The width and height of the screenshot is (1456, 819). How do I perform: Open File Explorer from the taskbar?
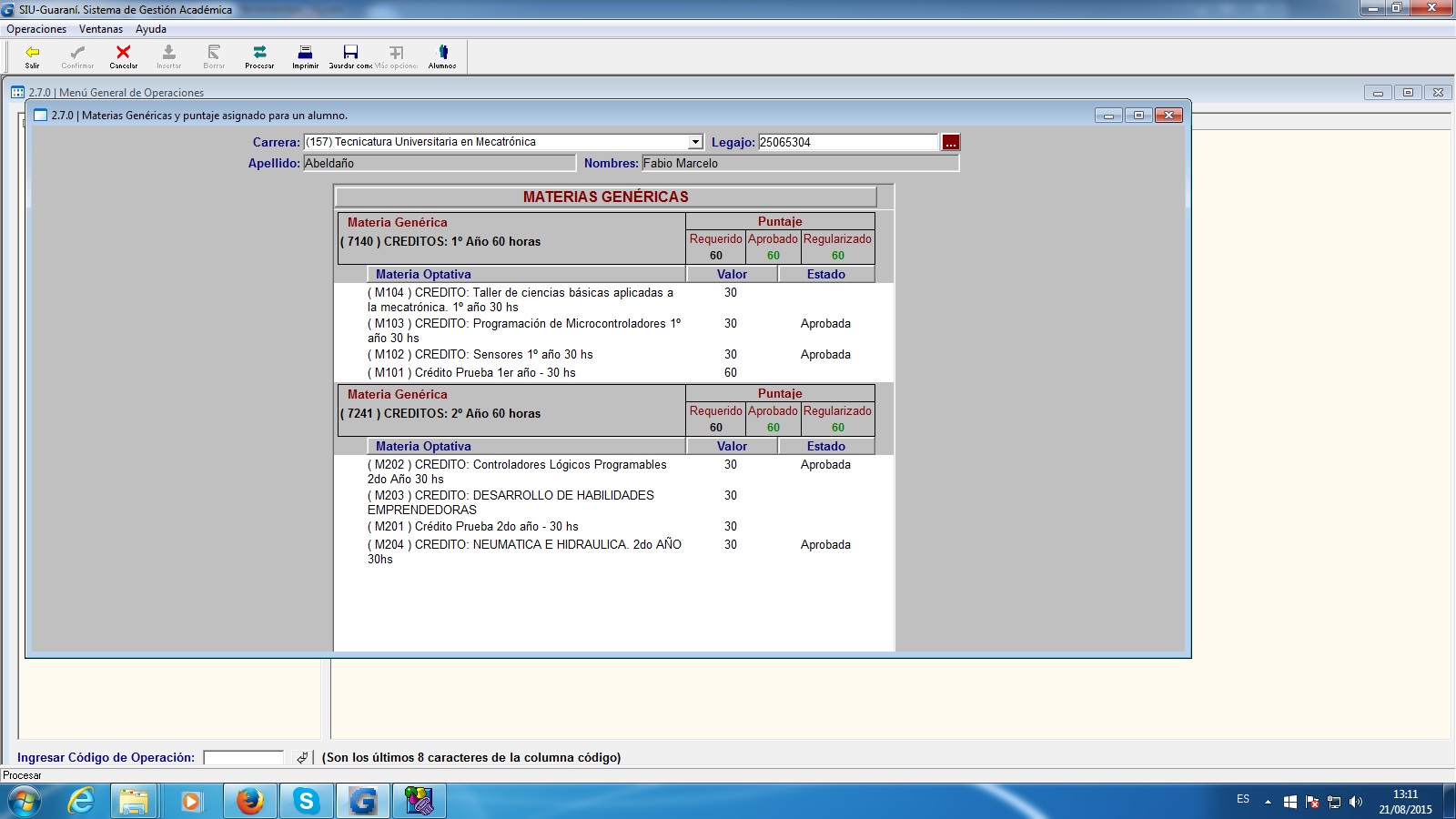(134, 801)
